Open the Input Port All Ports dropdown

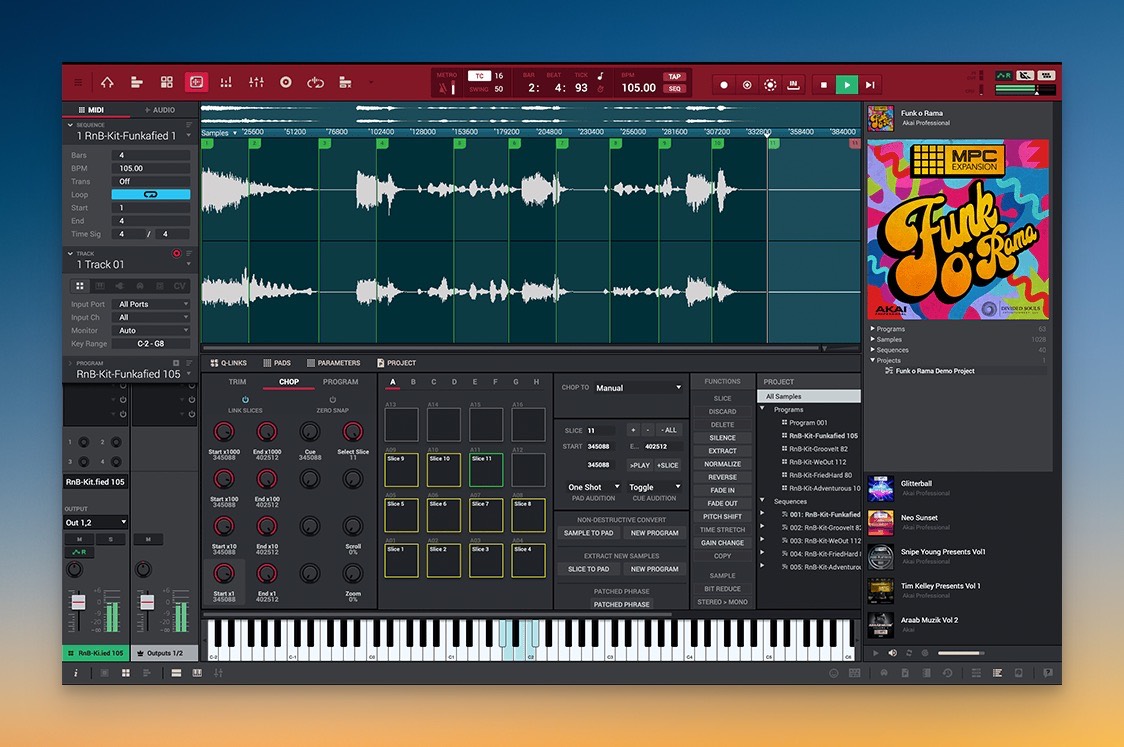point(152,304)
